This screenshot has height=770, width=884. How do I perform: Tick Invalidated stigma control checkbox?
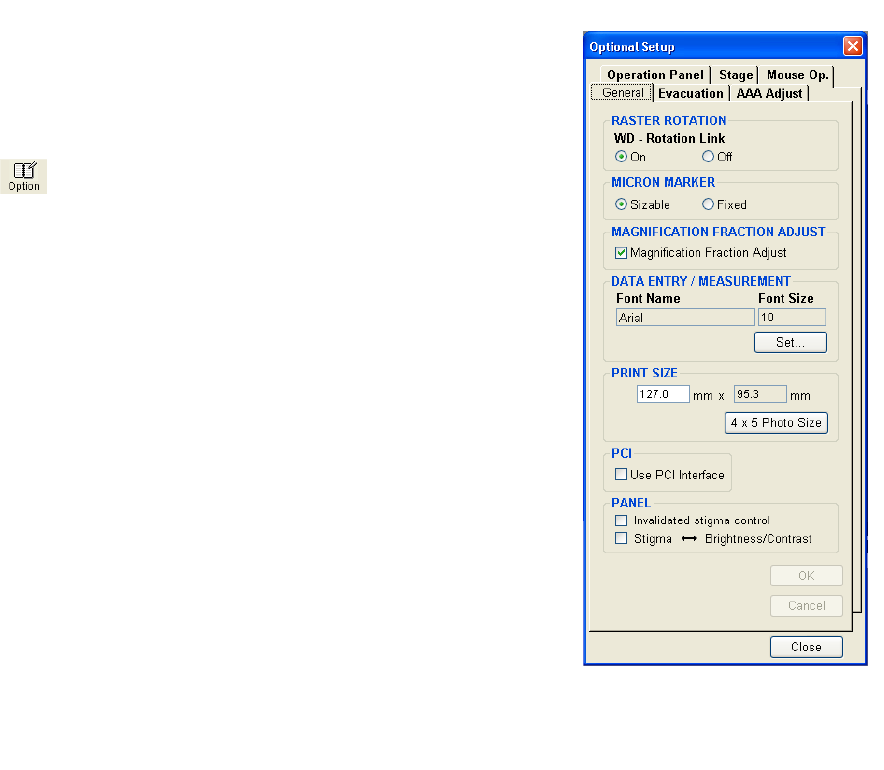pyautogui.click(x=621, y=521)
